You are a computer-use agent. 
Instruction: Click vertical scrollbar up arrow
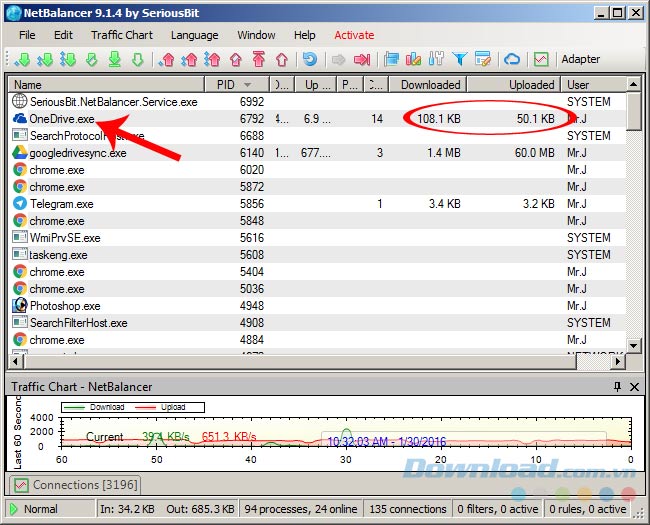(633, 85)
